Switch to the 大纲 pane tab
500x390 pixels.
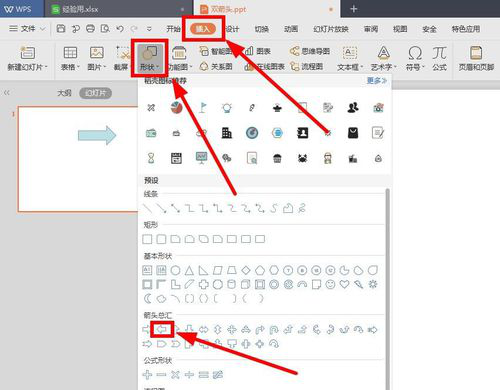(64, 93)
